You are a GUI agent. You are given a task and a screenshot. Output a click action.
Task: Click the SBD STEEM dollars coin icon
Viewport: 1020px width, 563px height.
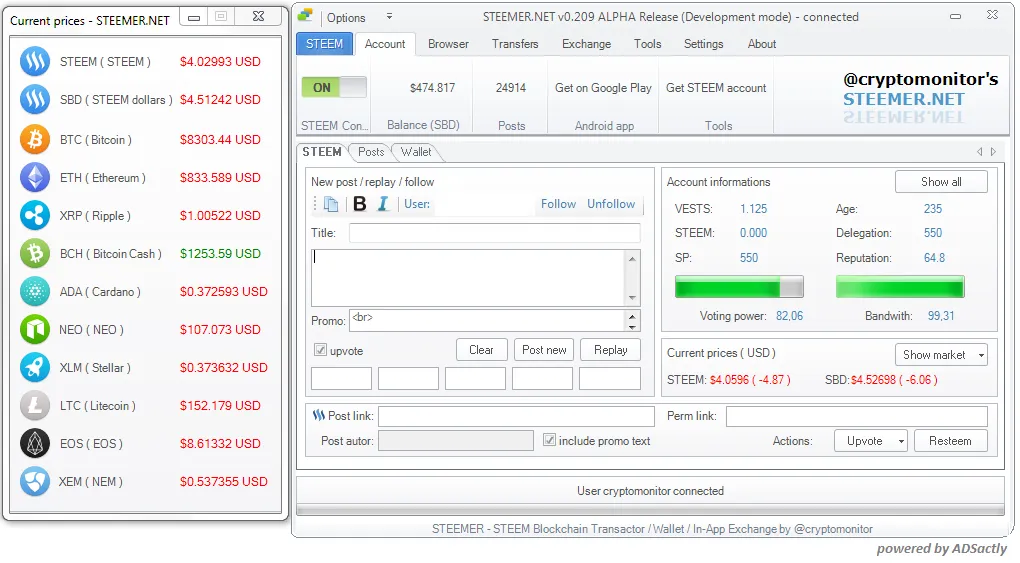[35, 100]
